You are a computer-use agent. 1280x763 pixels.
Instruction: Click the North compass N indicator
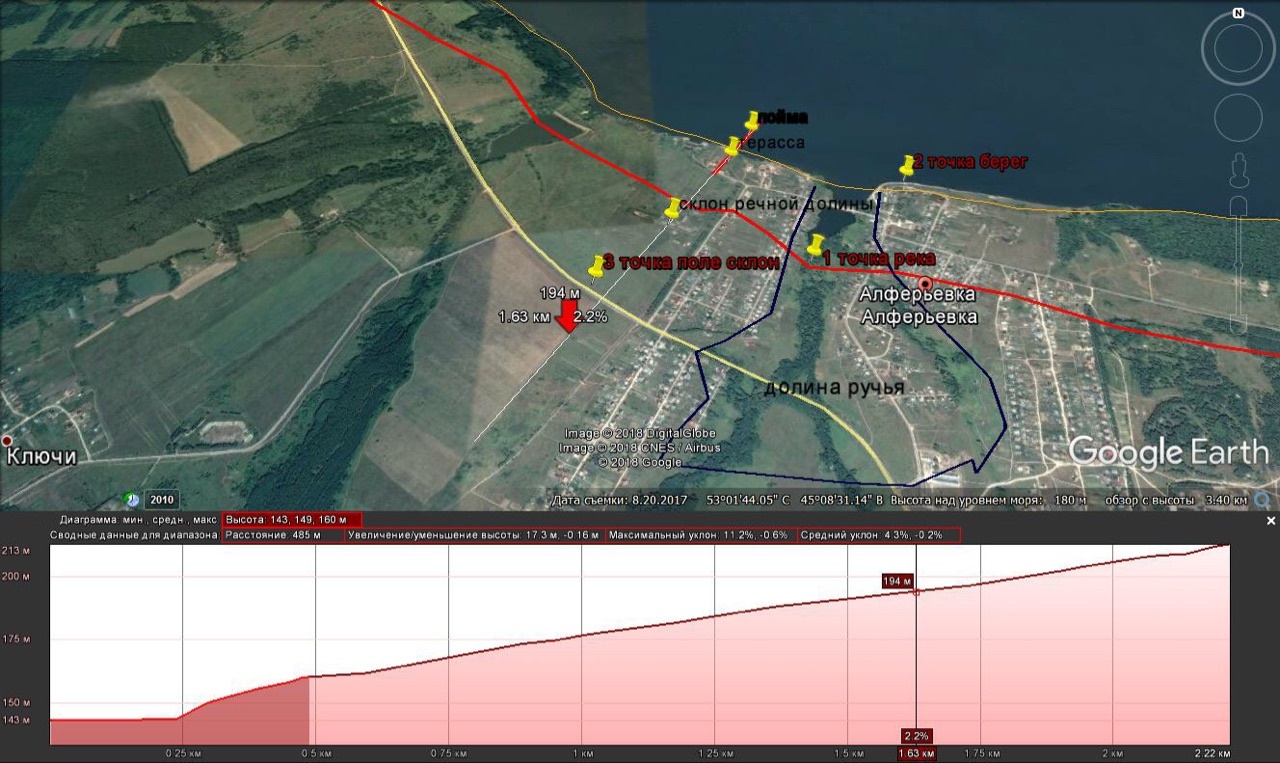[x=1238, y=14]
